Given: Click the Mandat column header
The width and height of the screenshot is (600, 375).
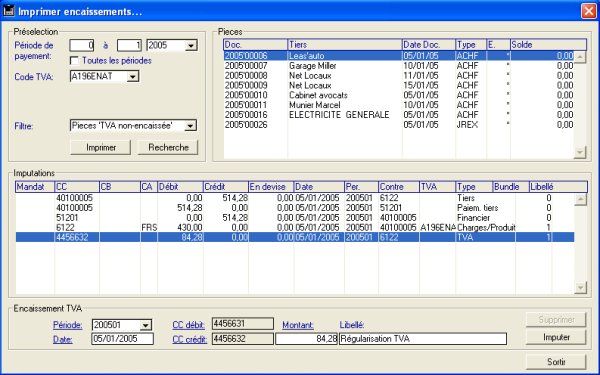Looking at the screenshot, I should tap(35, 187).
